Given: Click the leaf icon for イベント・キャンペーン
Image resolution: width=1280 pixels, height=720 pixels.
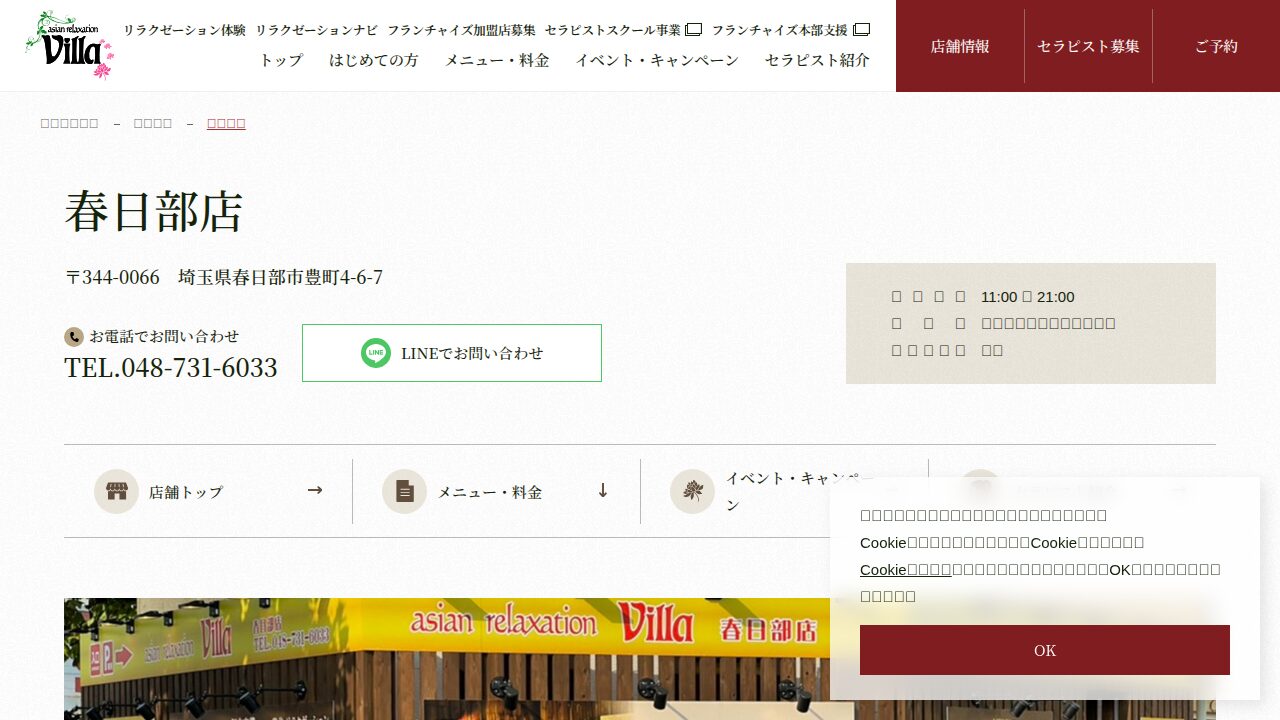Looking at the screenshot, I should [692, 491].
